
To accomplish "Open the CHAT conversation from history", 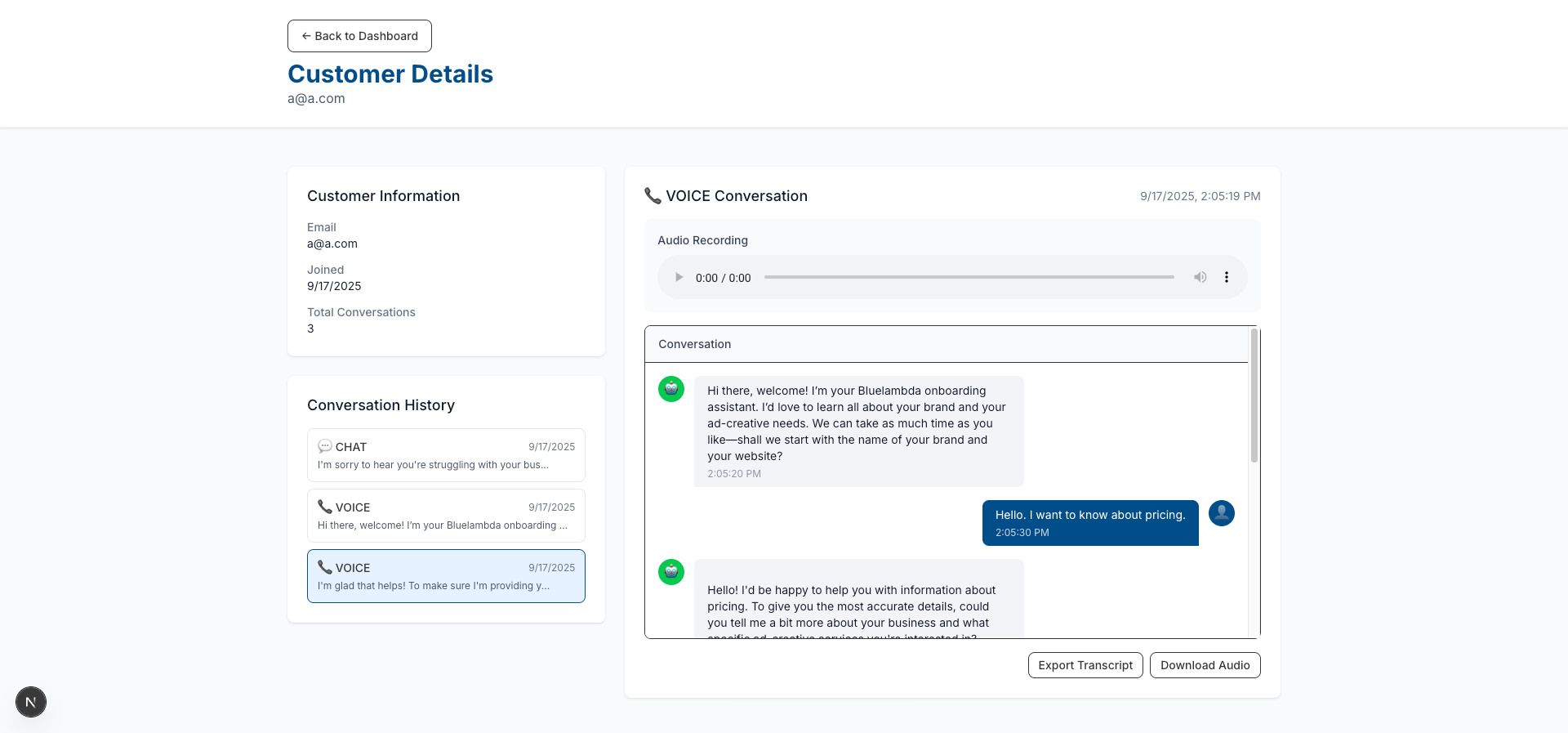I will click(x=446, y=455).
